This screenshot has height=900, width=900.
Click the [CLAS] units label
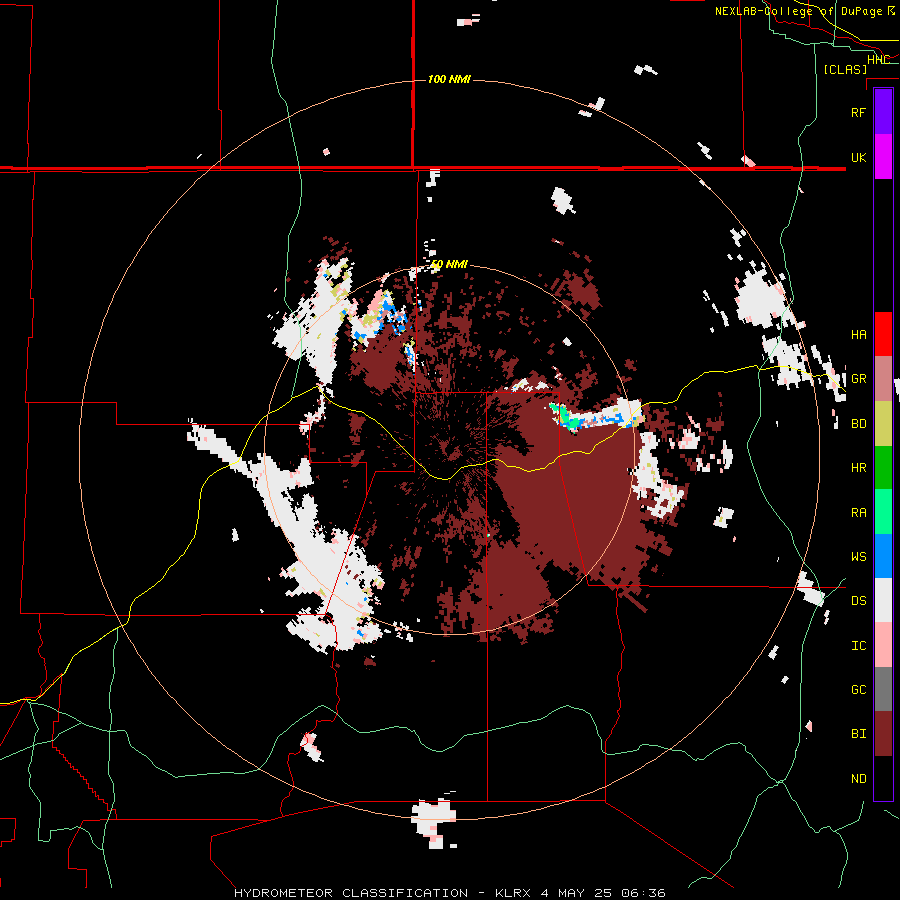click(x=845, y=70)
